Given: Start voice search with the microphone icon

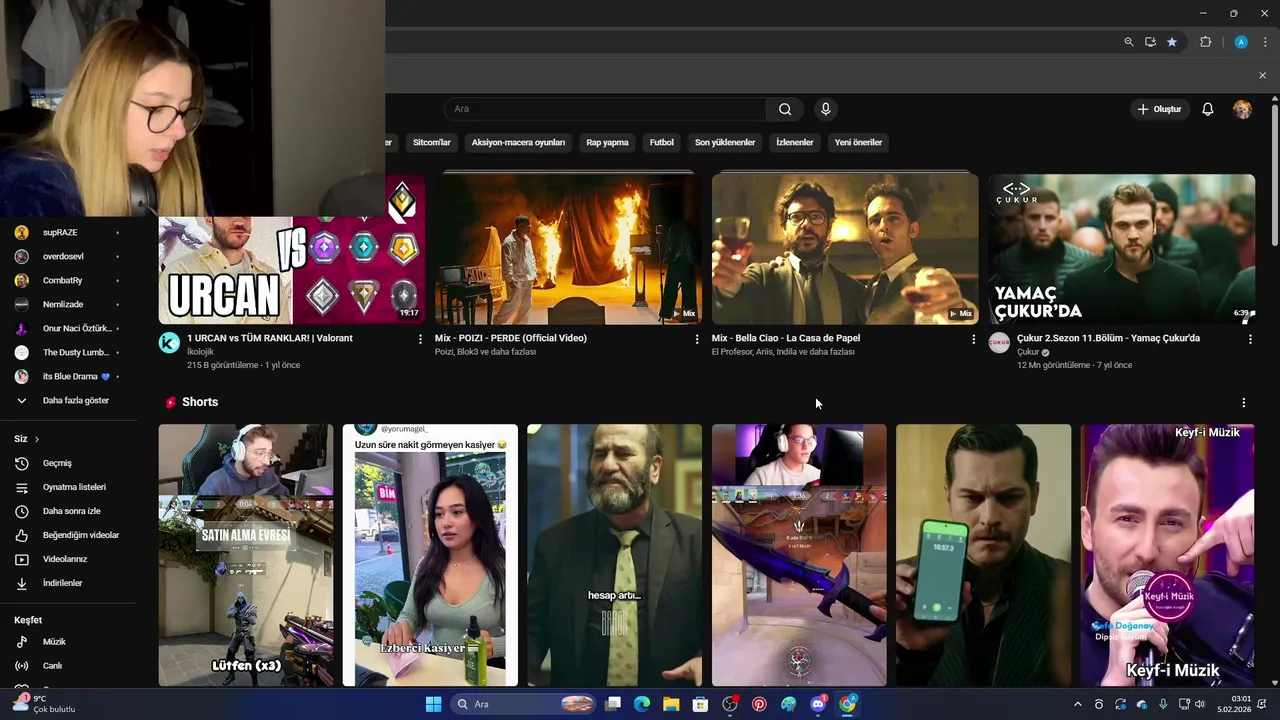Looking at the screenshot, I should pyautogui.click(x=825, y=109).
